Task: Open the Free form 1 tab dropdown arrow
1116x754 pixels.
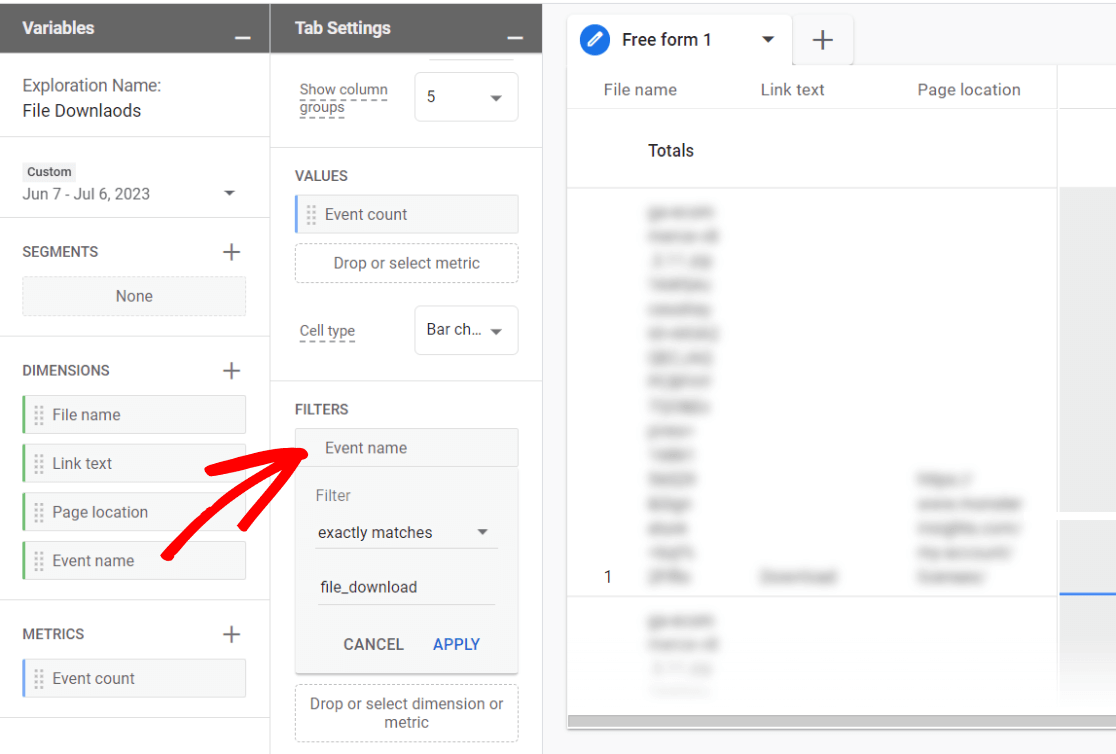Action: [768, 40]
